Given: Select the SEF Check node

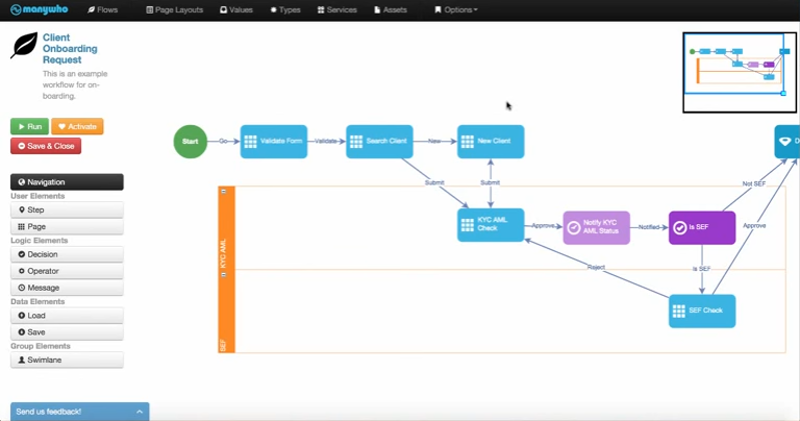Looking at the screenshot, I should (702, 310).
